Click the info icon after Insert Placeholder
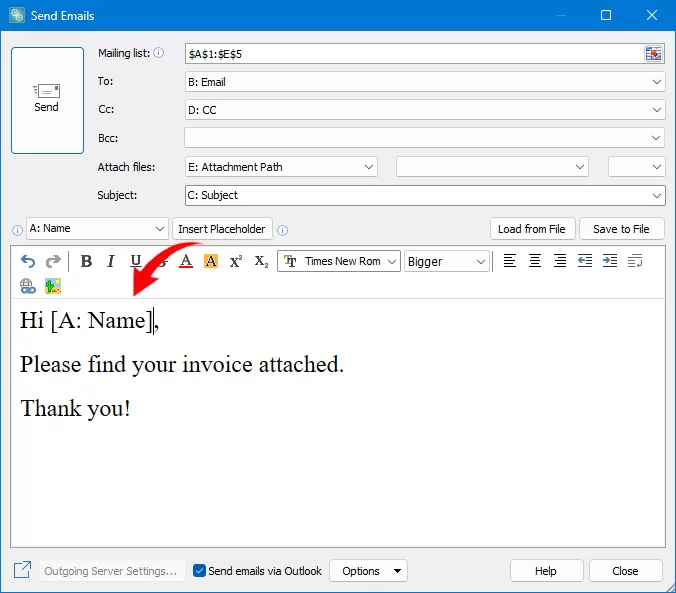Image resolution: width=676 pixels, height=593 pixels. click(282, 230)
